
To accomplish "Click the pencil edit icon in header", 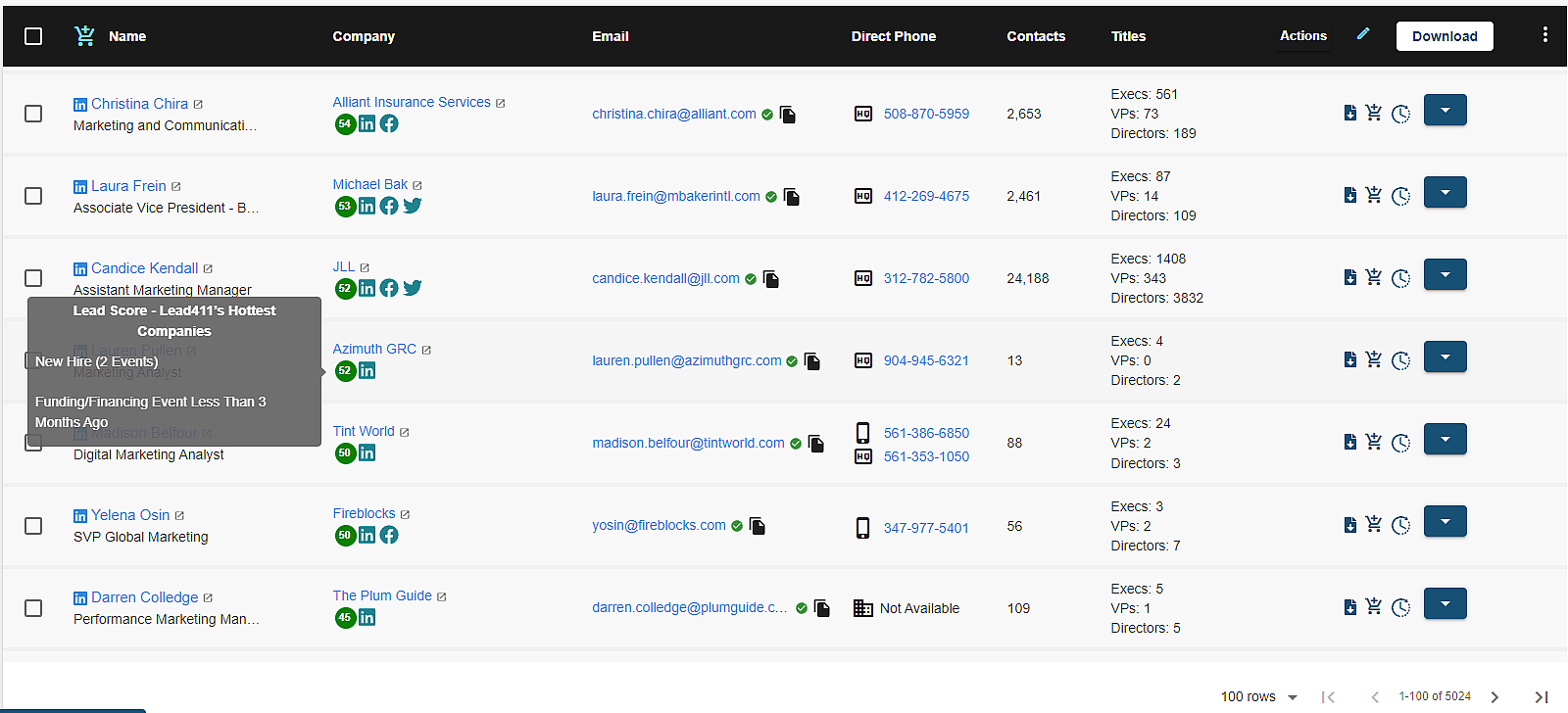I will (1363, 34).
